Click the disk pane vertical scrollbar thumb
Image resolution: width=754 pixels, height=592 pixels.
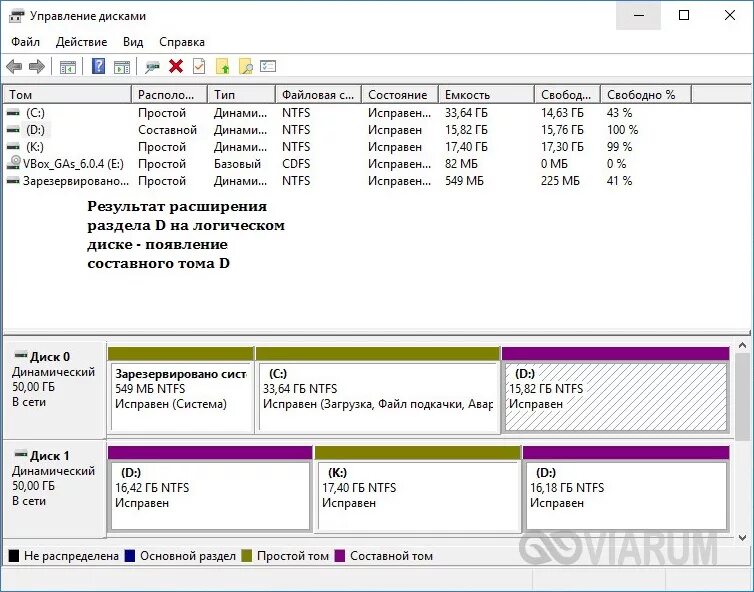pos(742,397)
